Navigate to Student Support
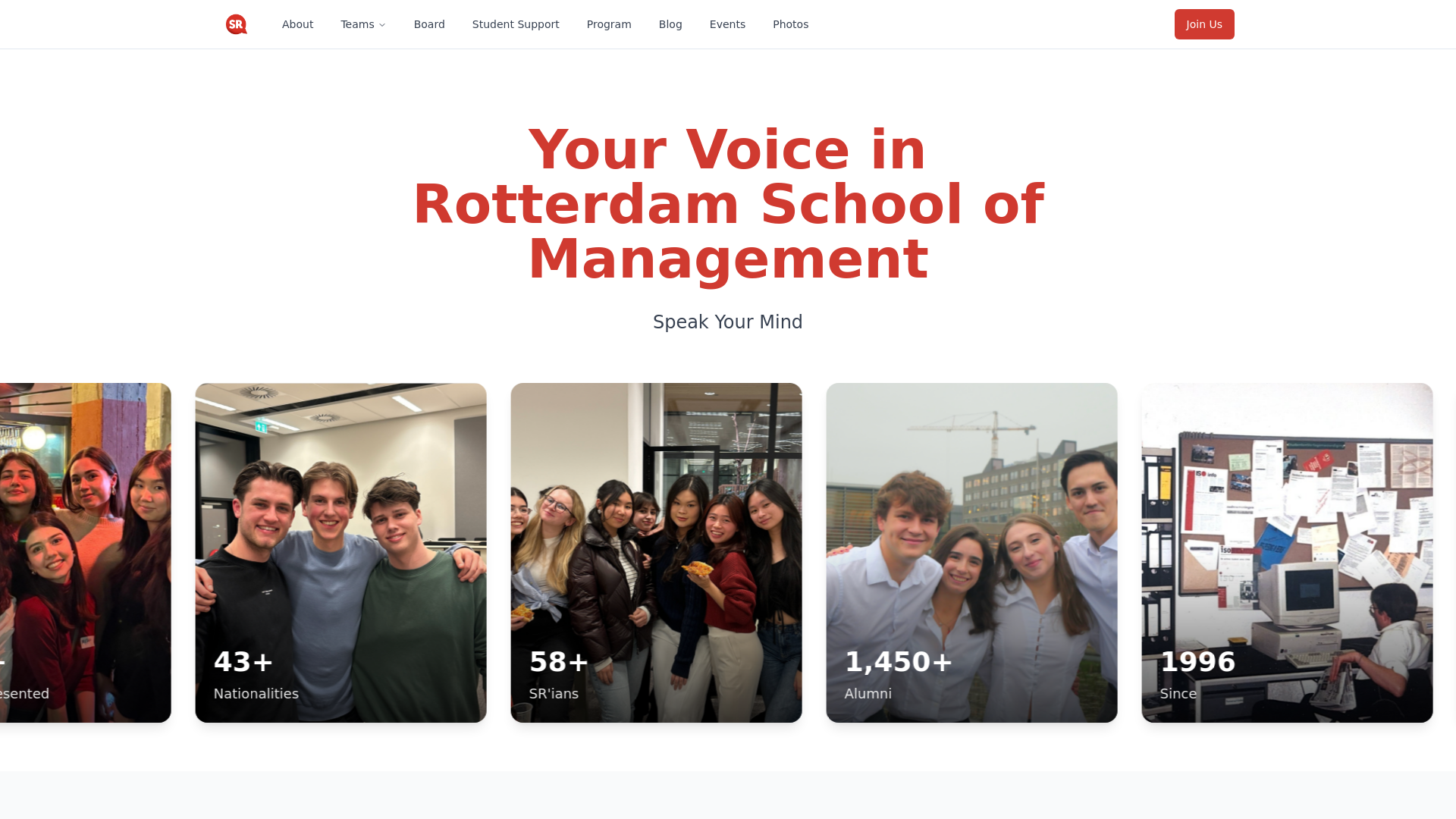The height and width of the screenshot is (819, 1456). (516, 24)
